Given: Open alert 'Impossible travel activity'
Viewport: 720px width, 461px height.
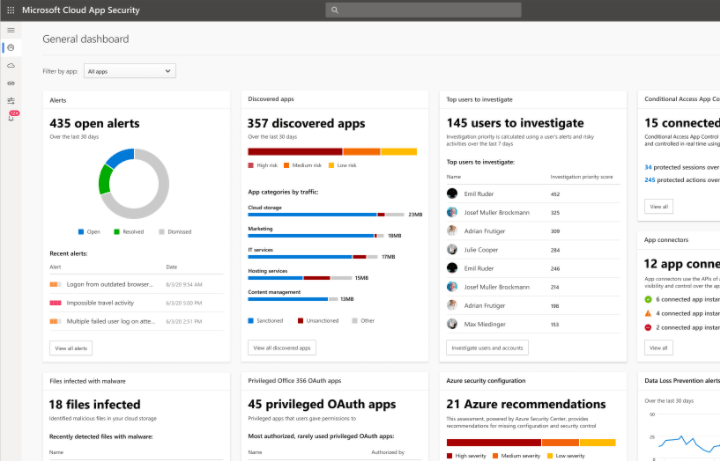Looking at the screenshot, I should (x=100, y=303).
